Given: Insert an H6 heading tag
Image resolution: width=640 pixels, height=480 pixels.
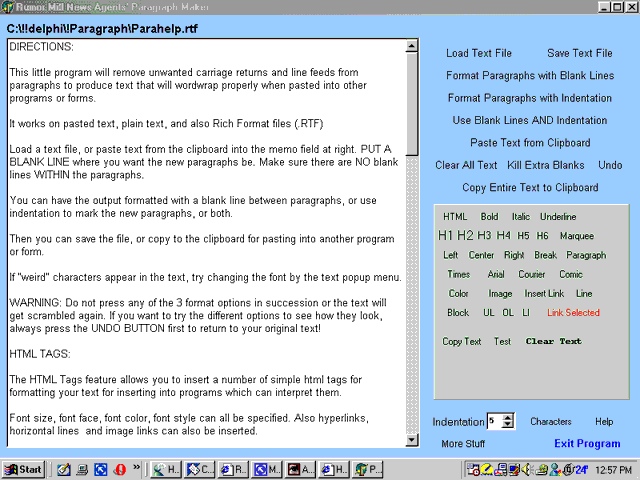Looking at the screenshot, I should 542,236.
